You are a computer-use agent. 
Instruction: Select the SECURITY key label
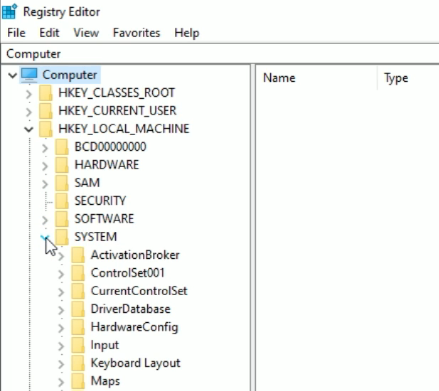(100, 201)
